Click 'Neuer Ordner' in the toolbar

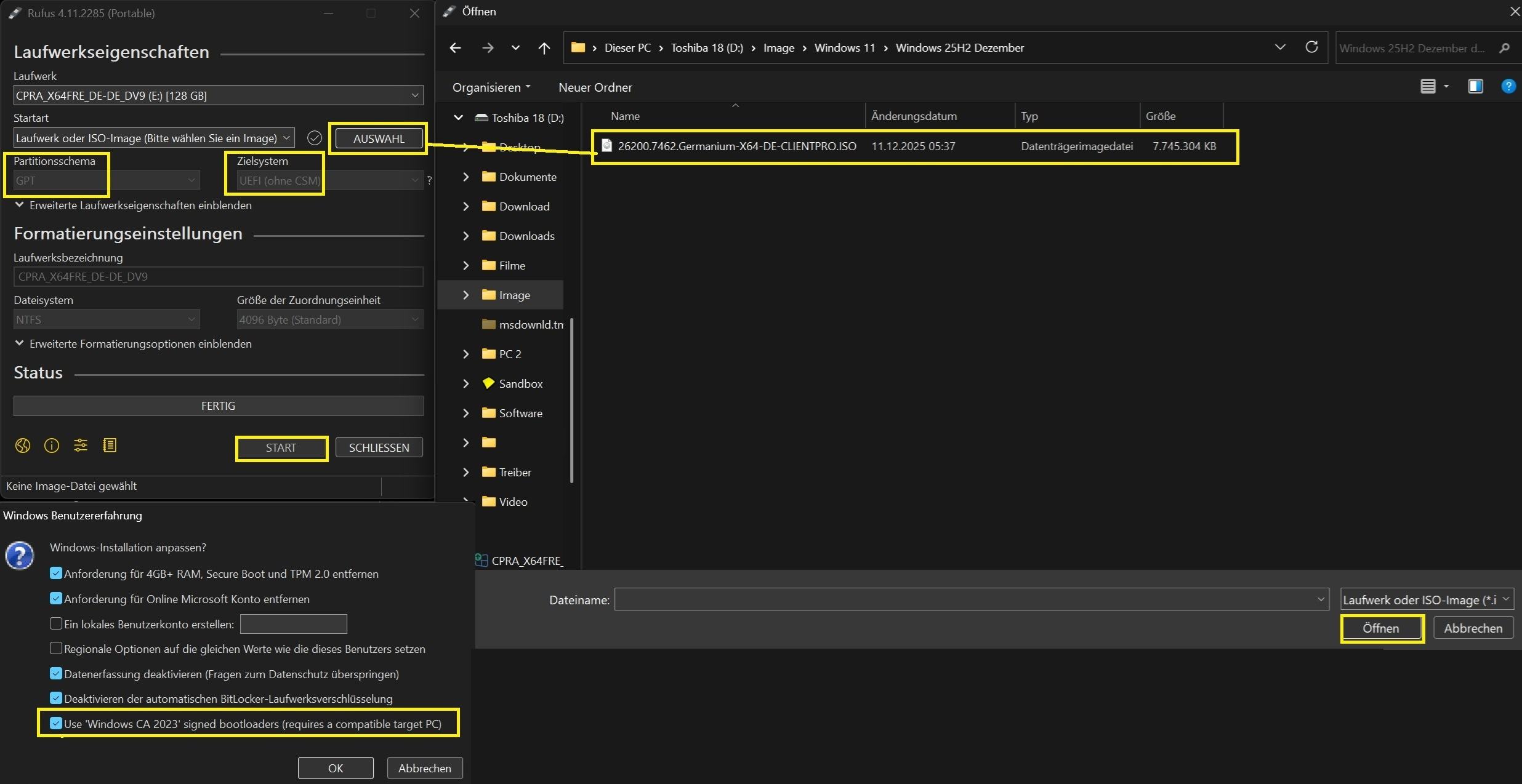pyautogui.click(x=595, y=87)
